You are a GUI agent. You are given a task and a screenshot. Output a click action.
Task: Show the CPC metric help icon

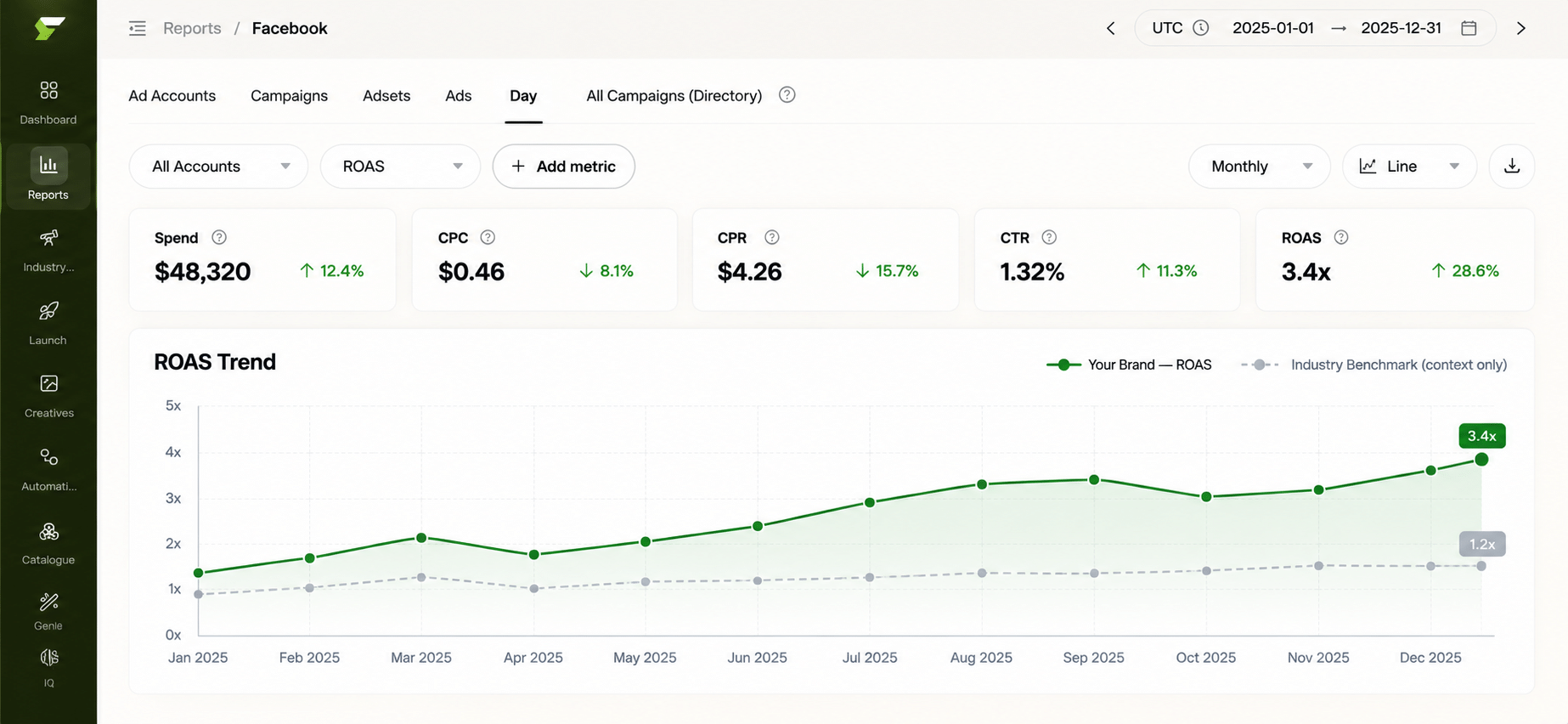pyautogui.click(x=488, y=238)
